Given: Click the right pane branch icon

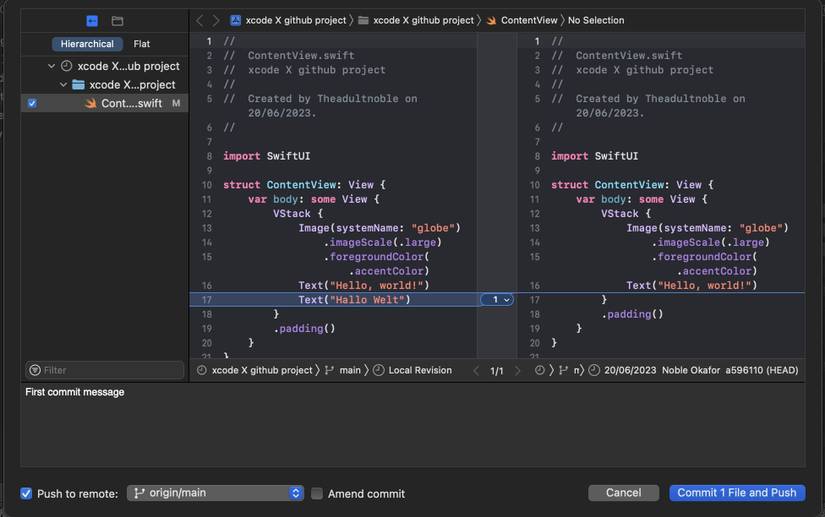Looking at the screenshot, I should (x=564, y=370).
